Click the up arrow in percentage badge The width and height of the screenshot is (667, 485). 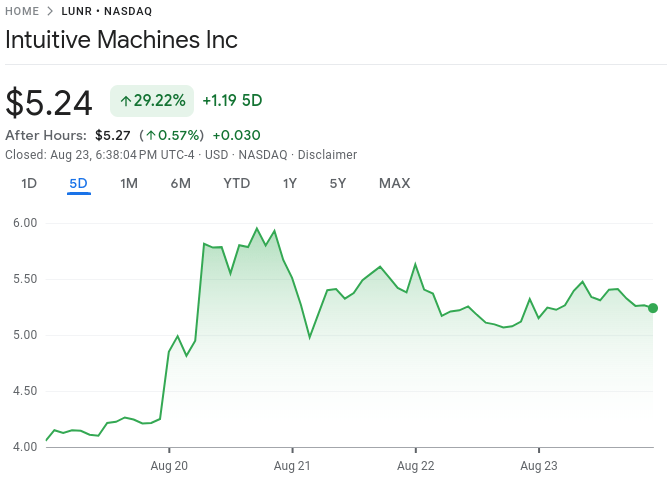pos(125,100)
